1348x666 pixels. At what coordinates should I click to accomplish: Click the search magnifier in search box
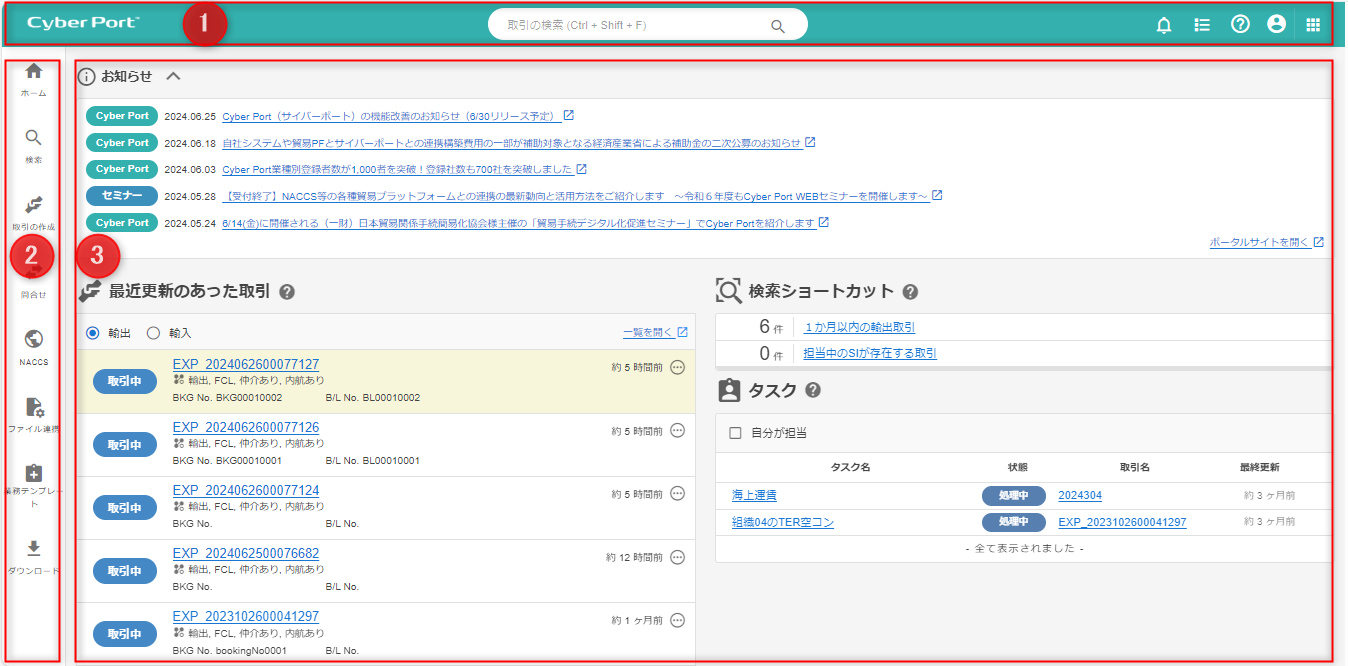(x=778, y=26)
